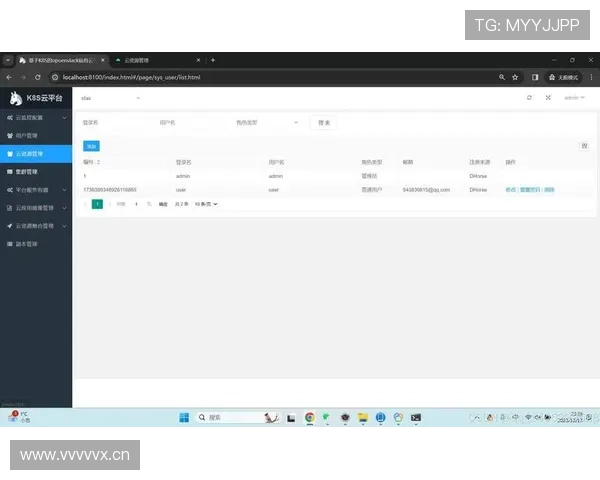The image size is (600, 480).
Task: Click the 搜索 search button
Action: tap(323, 123)
